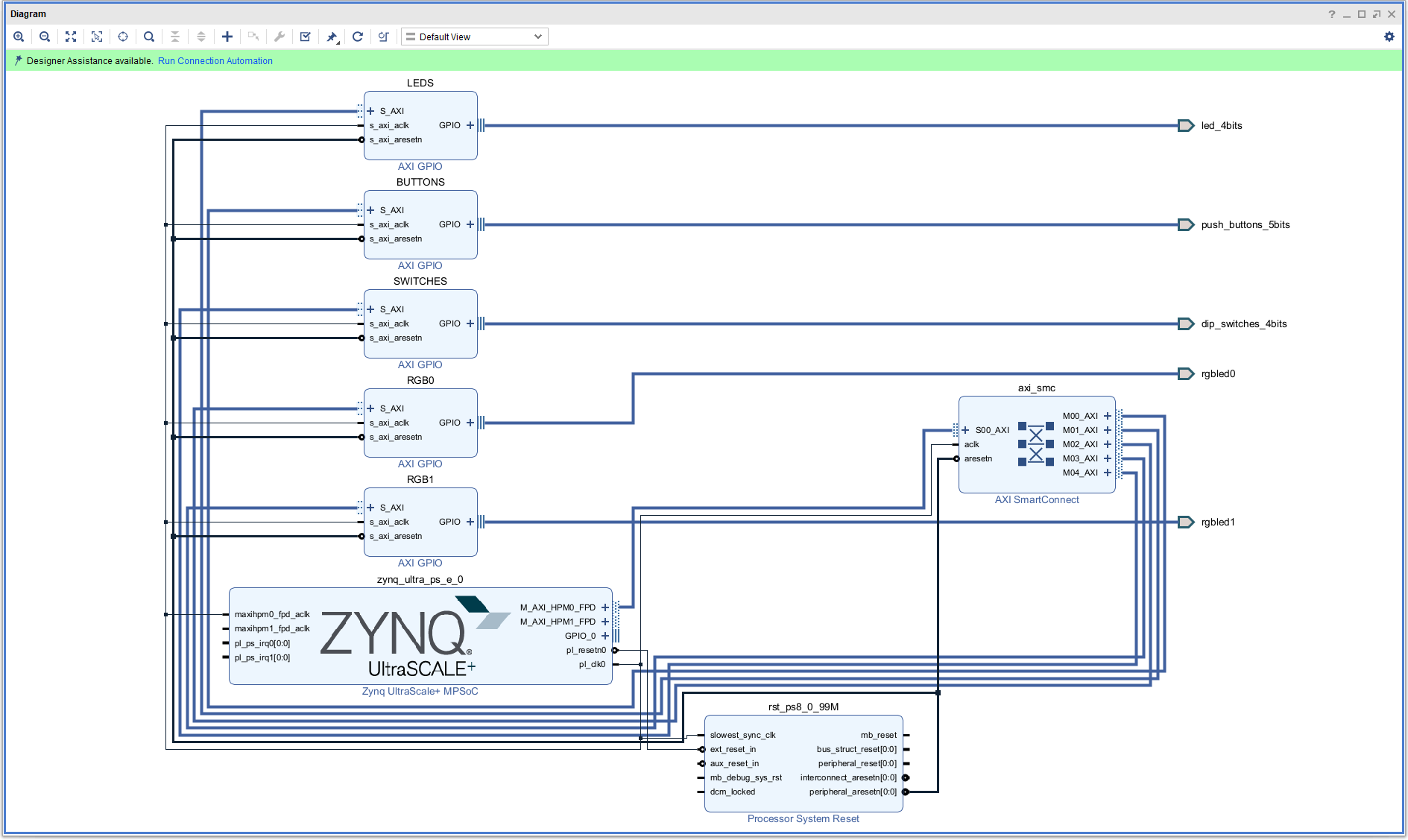Expand the M00_AXI port on axi_smc
This screenshot has width=1408, height=840.
[x=1108, y=416]
